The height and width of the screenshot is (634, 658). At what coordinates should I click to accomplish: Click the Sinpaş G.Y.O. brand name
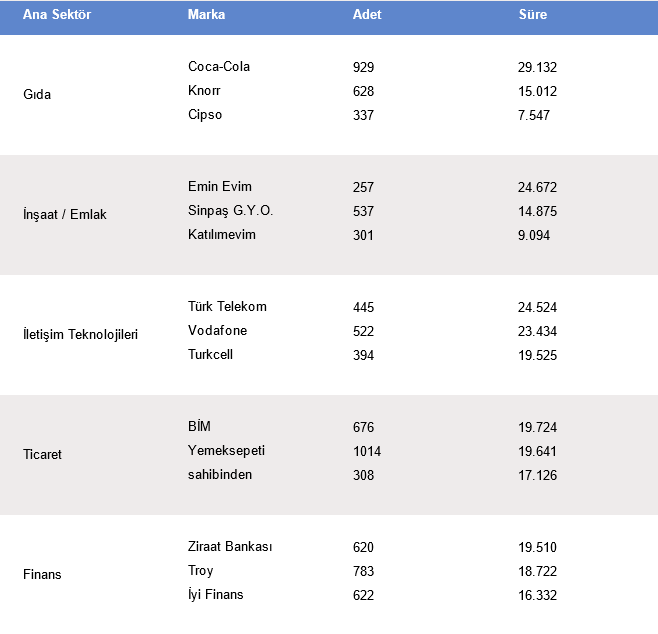(230, 211)
